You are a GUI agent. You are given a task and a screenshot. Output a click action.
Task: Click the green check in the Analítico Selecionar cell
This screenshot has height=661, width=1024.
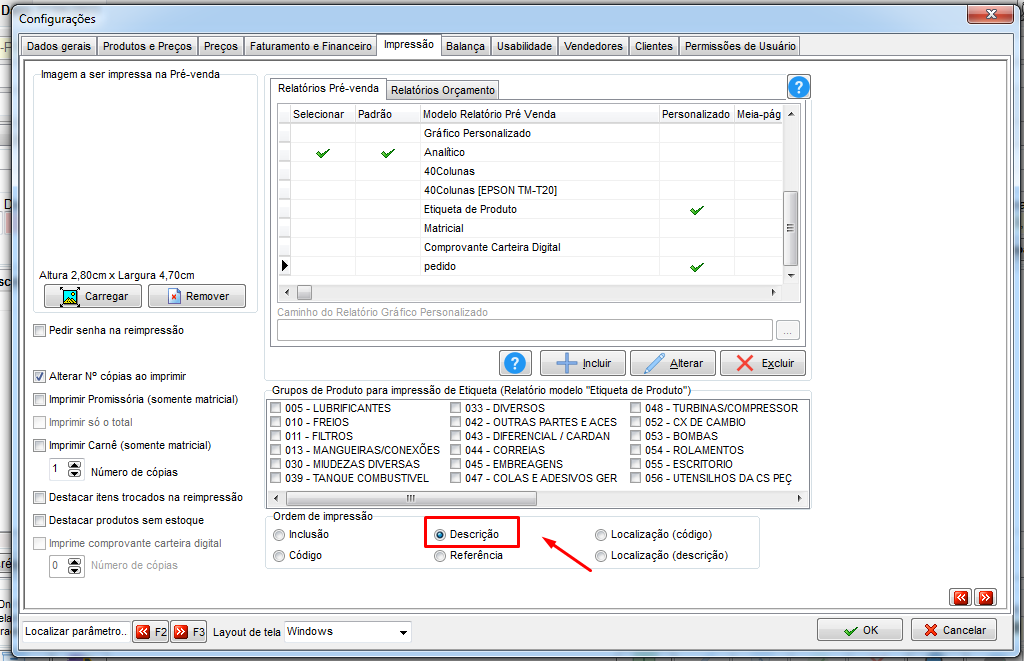coord(323,153)
